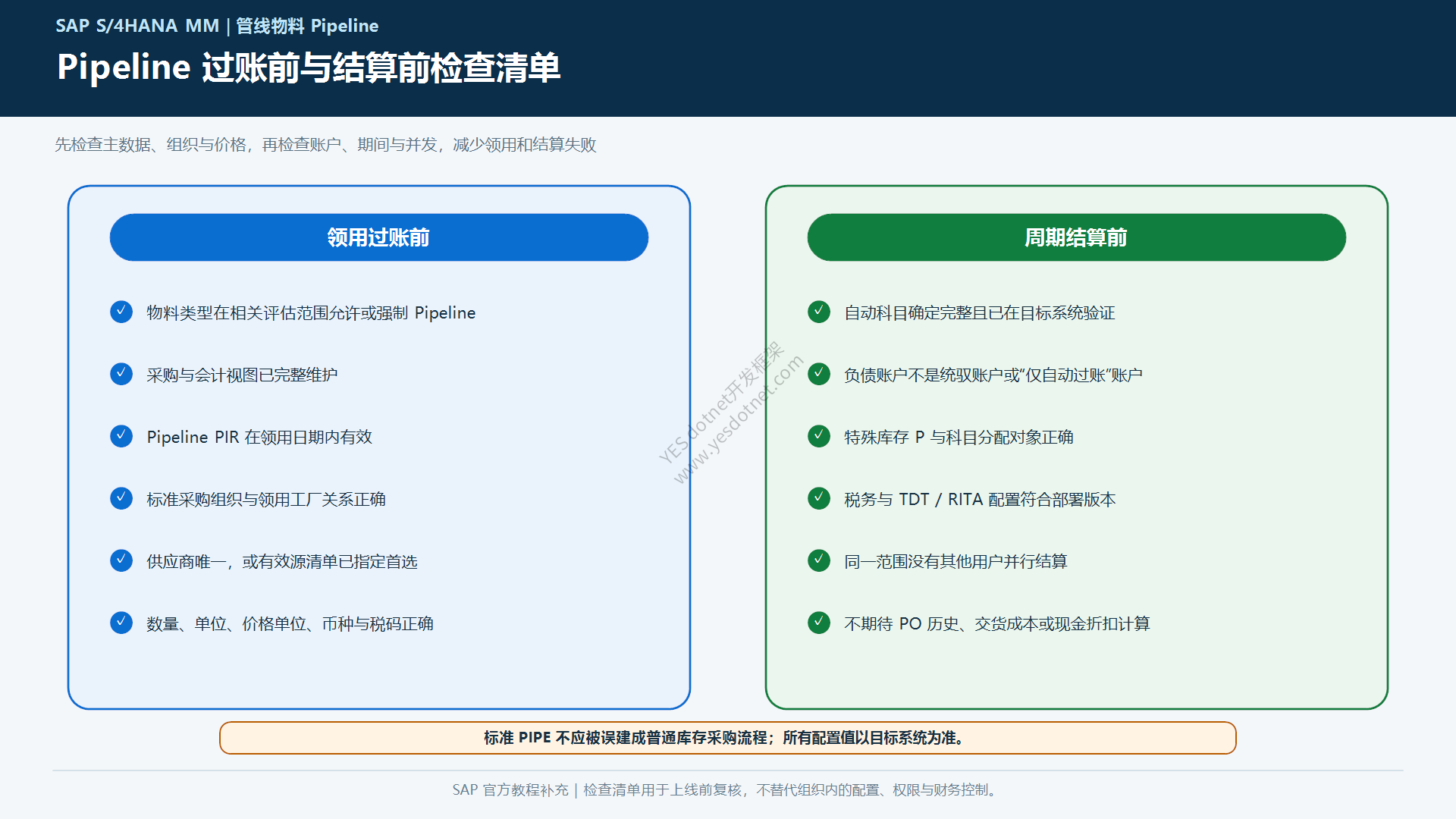The image size is (1456, 819).
Task: Click the blue checkmark beside 标准采购组织与领用工厂关系正确
Action: (121, 498)
